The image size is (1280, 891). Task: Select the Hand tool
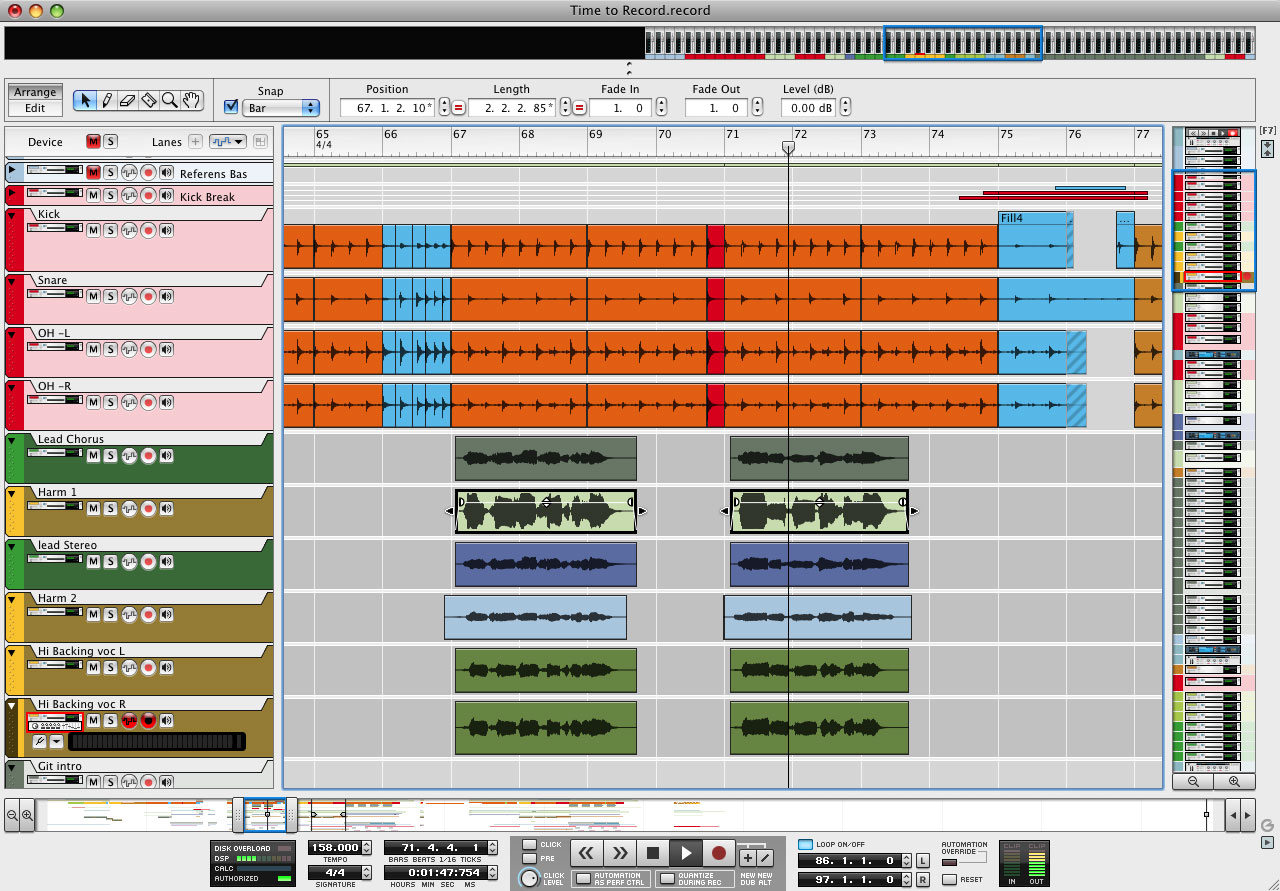point(191,100)
